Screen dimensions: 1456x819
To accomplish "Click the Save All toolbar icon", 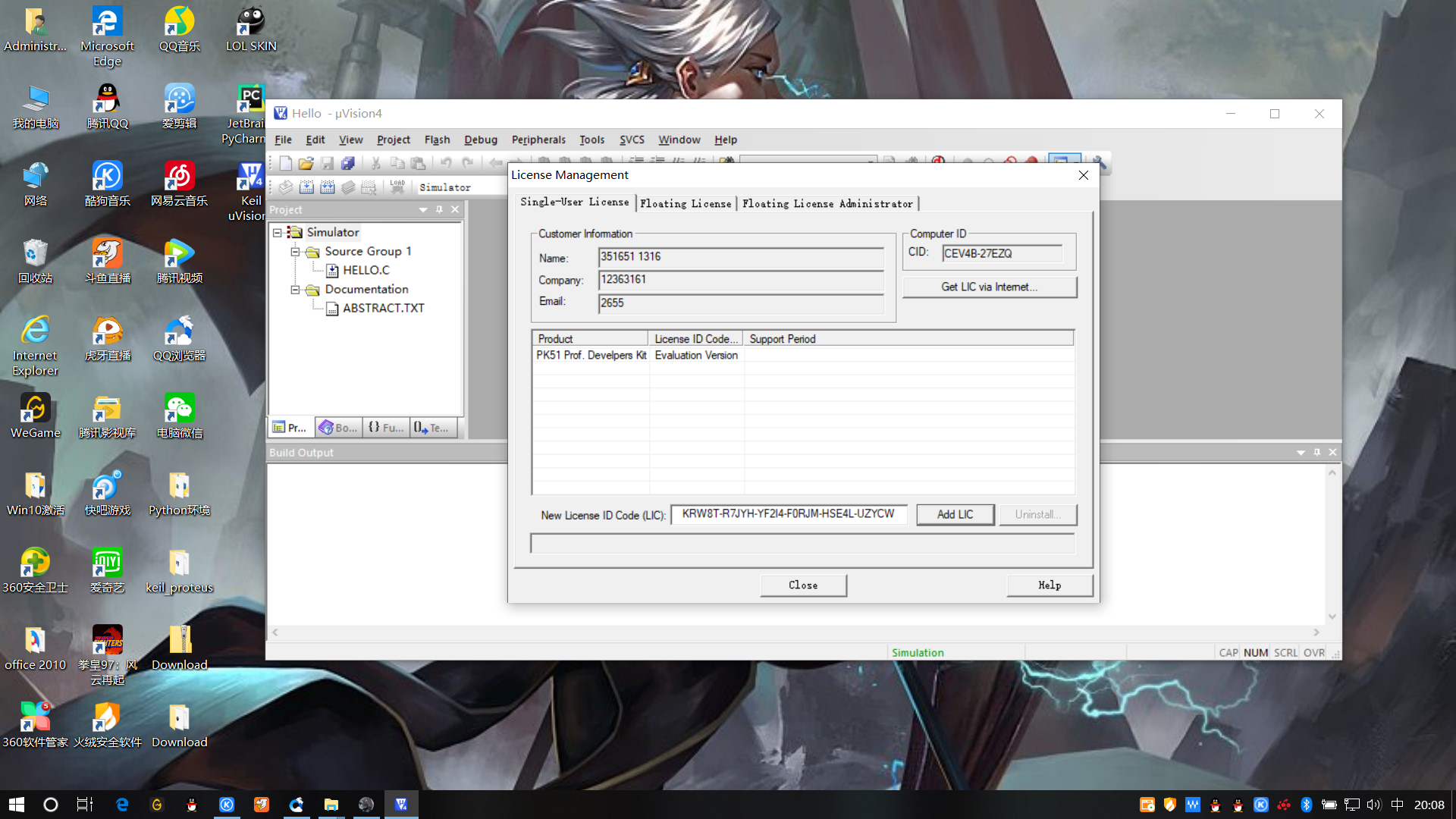I will tap(348, 163).
